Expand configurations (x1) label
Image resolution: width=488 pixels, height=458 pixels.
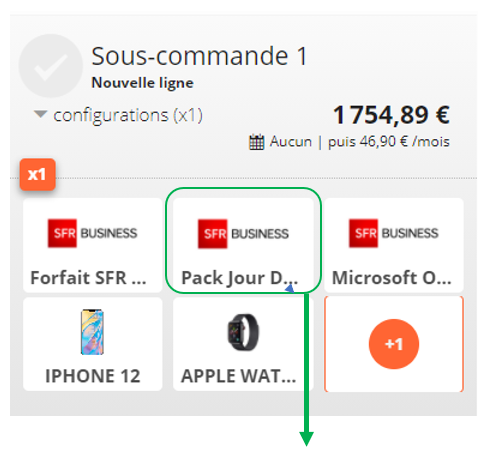coord(128,115)
